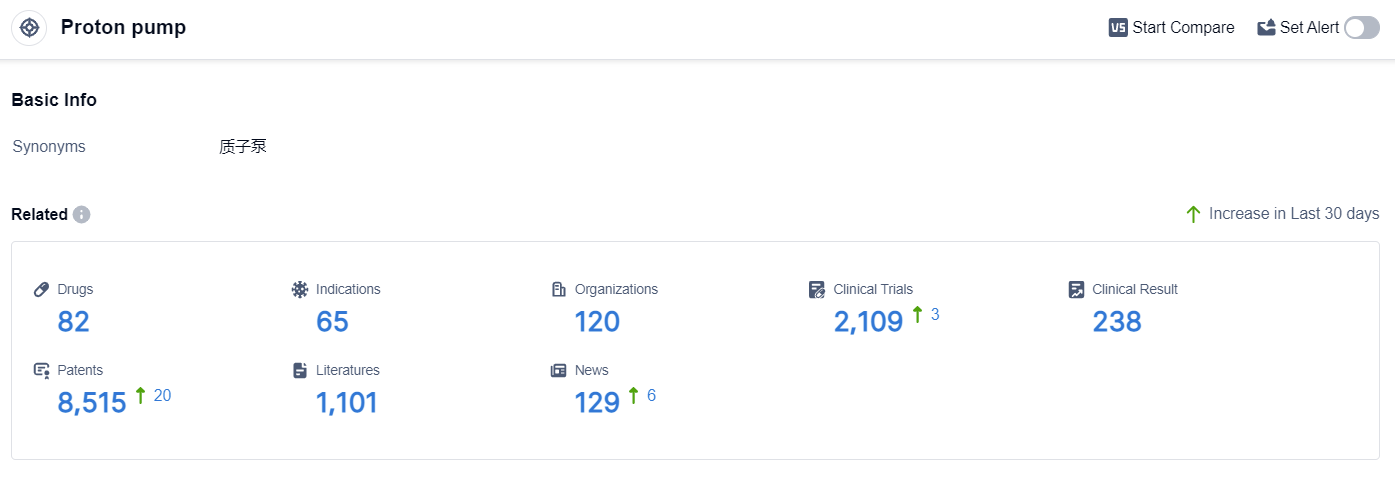Click the Patents certificate icon
Viewport: 1395px width, 481px height.
[x=41, y=370]
